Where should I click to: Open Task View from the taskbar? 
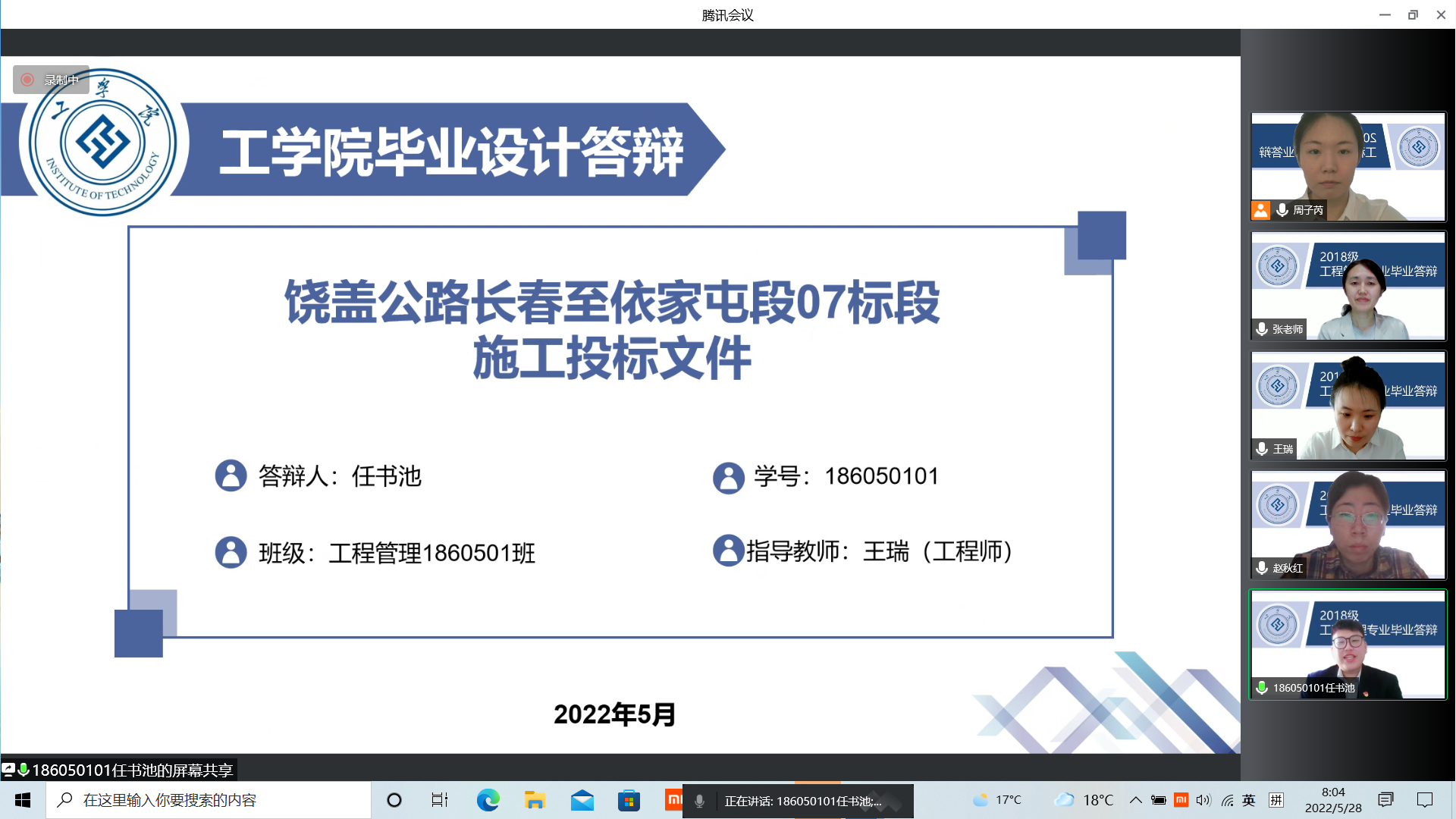click(x=440, y=800)
